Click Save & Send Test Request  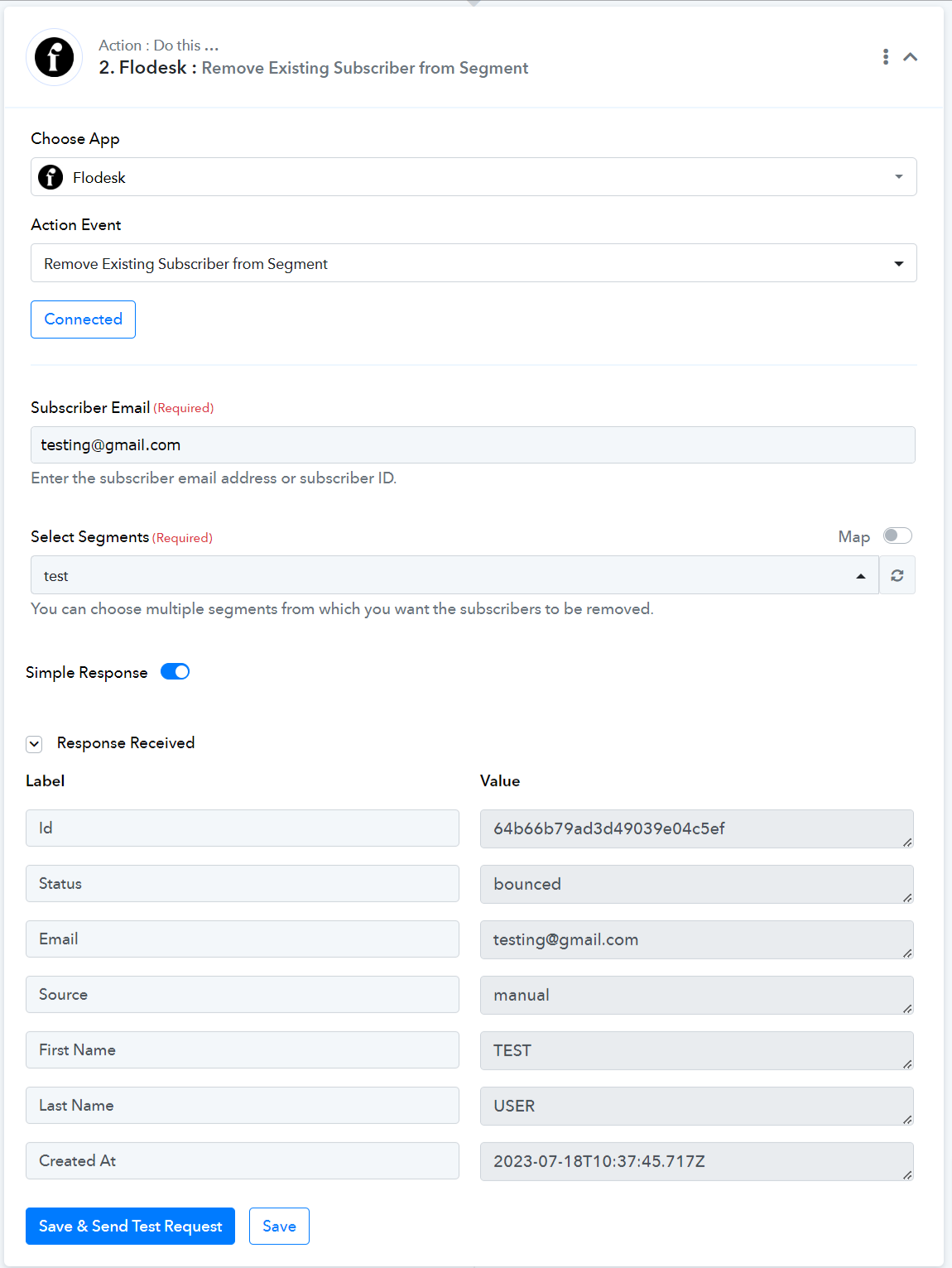130,1226
